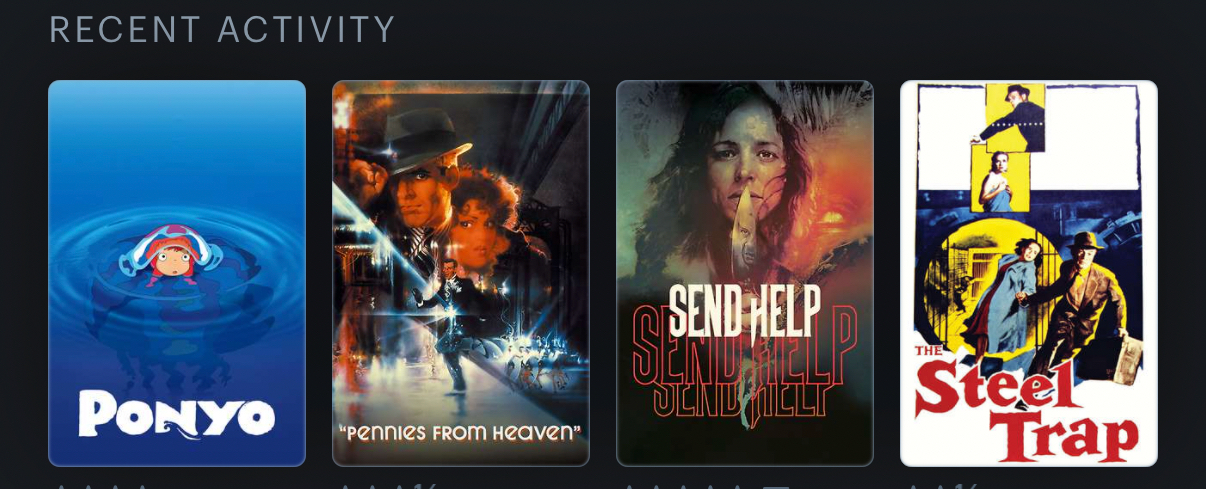The image size is (1206, 489).
Task: Open the Pennies from Heaven poster
Action: click(461, 273)
